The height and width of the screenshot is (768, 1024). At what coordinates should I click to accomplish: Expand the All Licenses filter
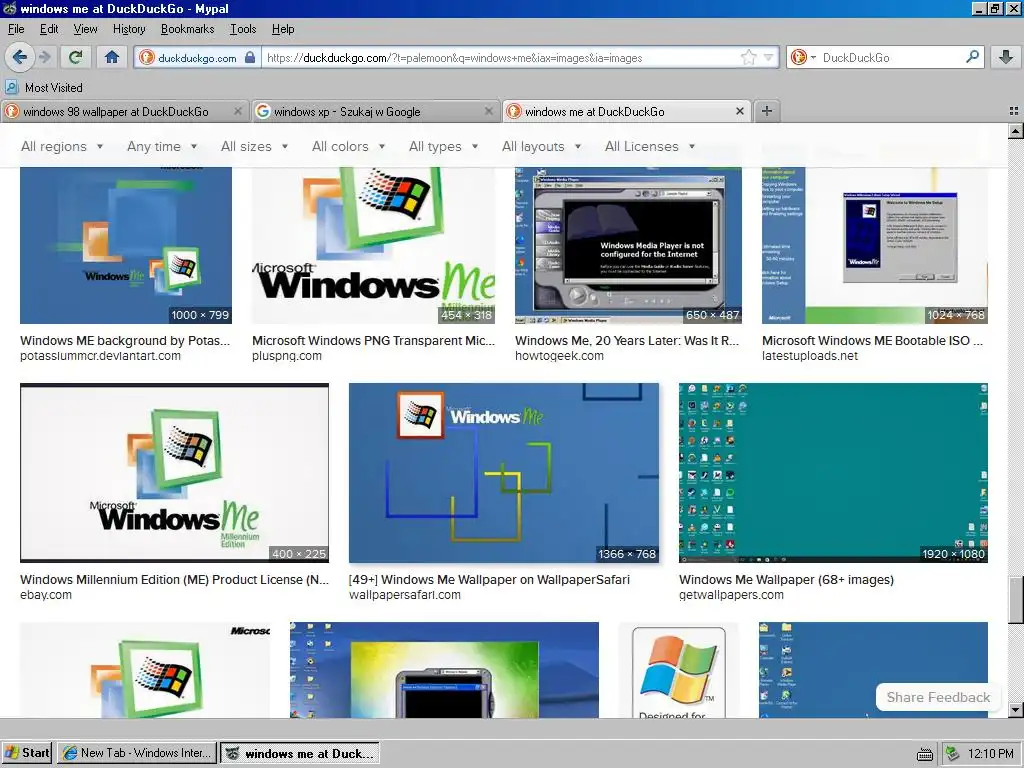tap(650, 146)
